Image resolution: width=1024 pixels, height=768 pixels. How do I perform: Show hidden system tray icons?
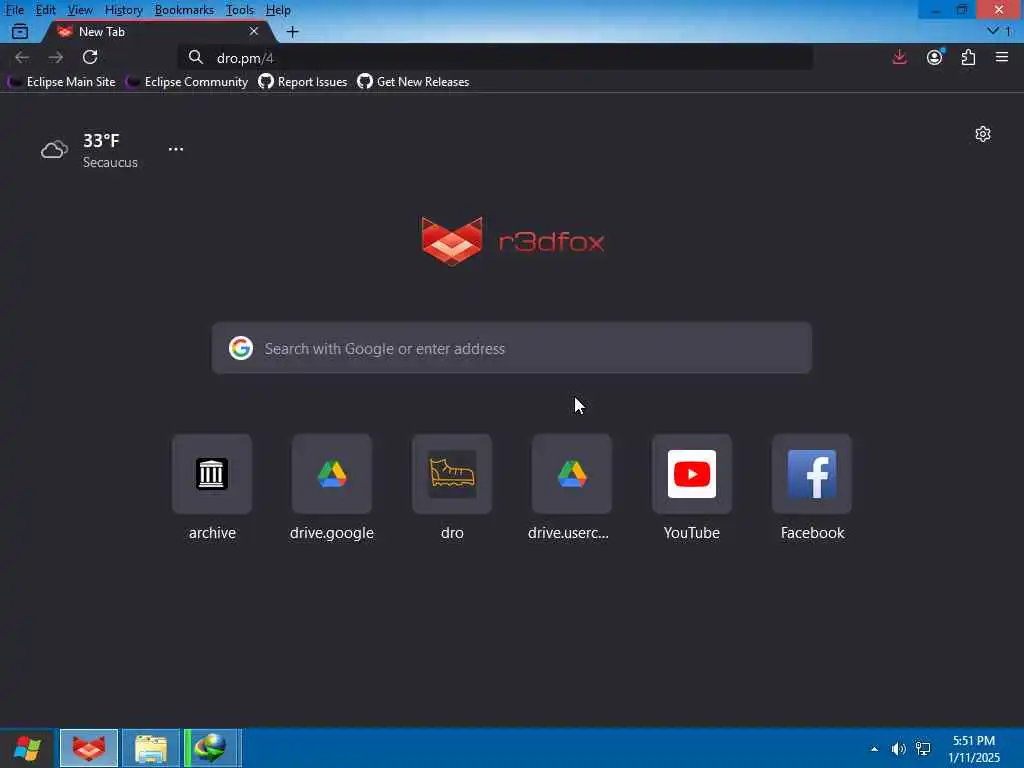tap(874, 749)
